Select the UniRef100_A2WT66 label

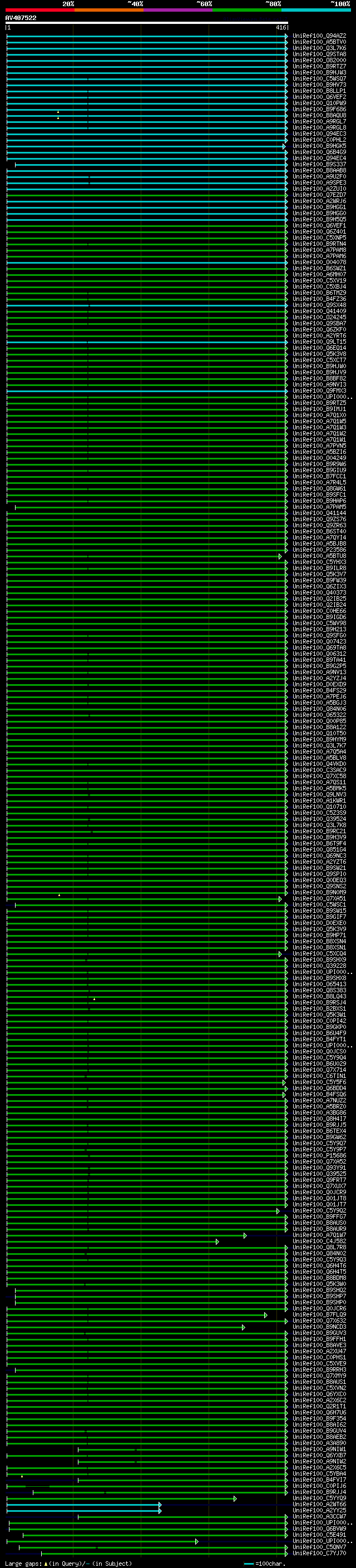point(319,1504)
